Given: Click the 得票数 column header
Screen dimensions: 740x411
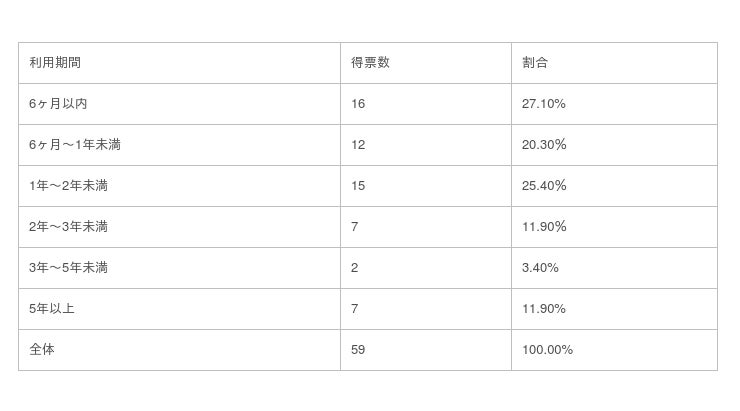Looking at the screenshot, I should [370, 63].
